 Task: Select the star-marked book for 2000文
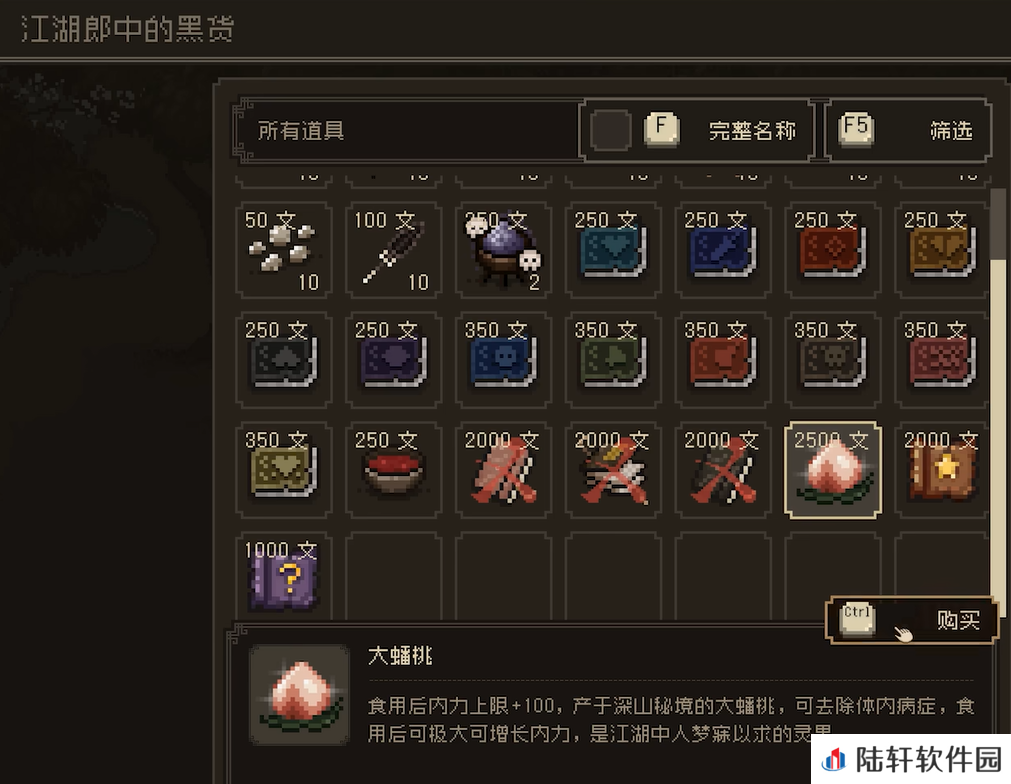(x=942, y=470)
